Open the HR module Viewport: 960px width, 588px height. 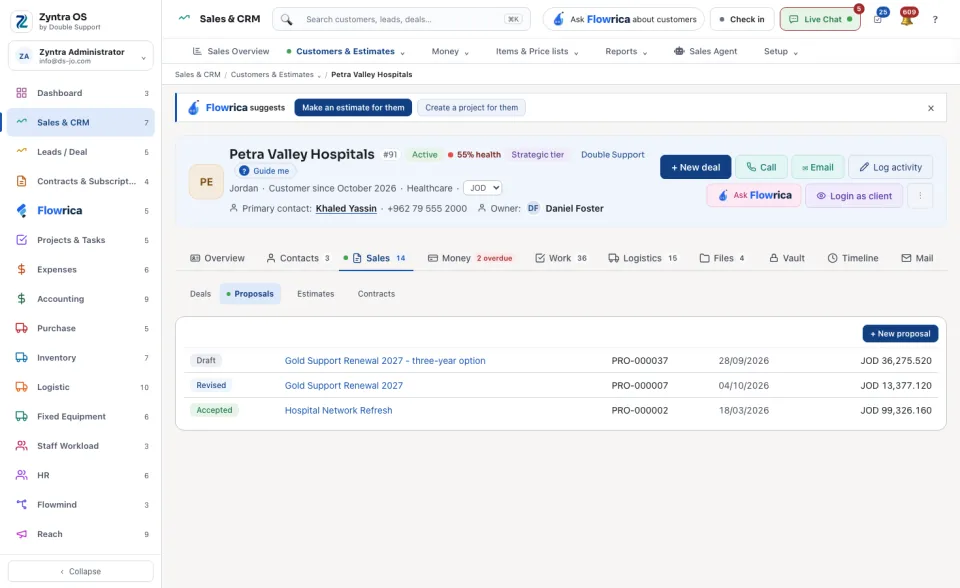(81, 475)
